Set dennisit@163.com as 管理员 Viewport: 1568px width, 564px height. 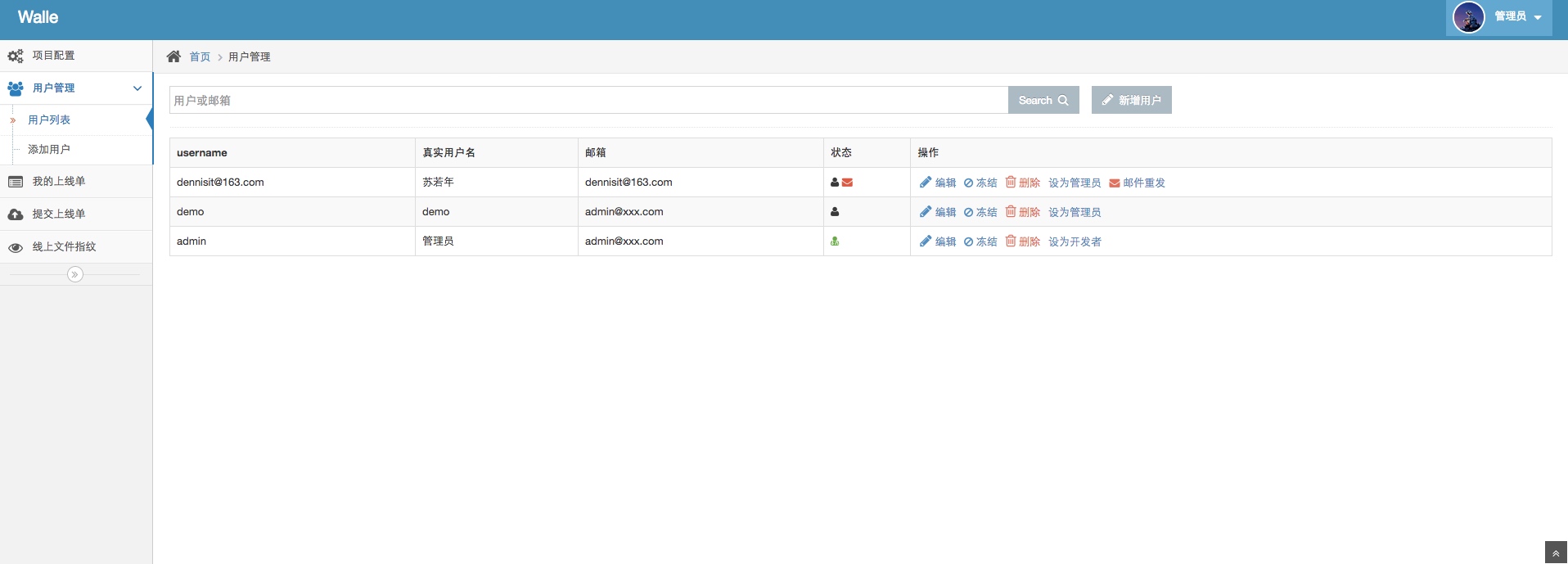(1075, 183)
